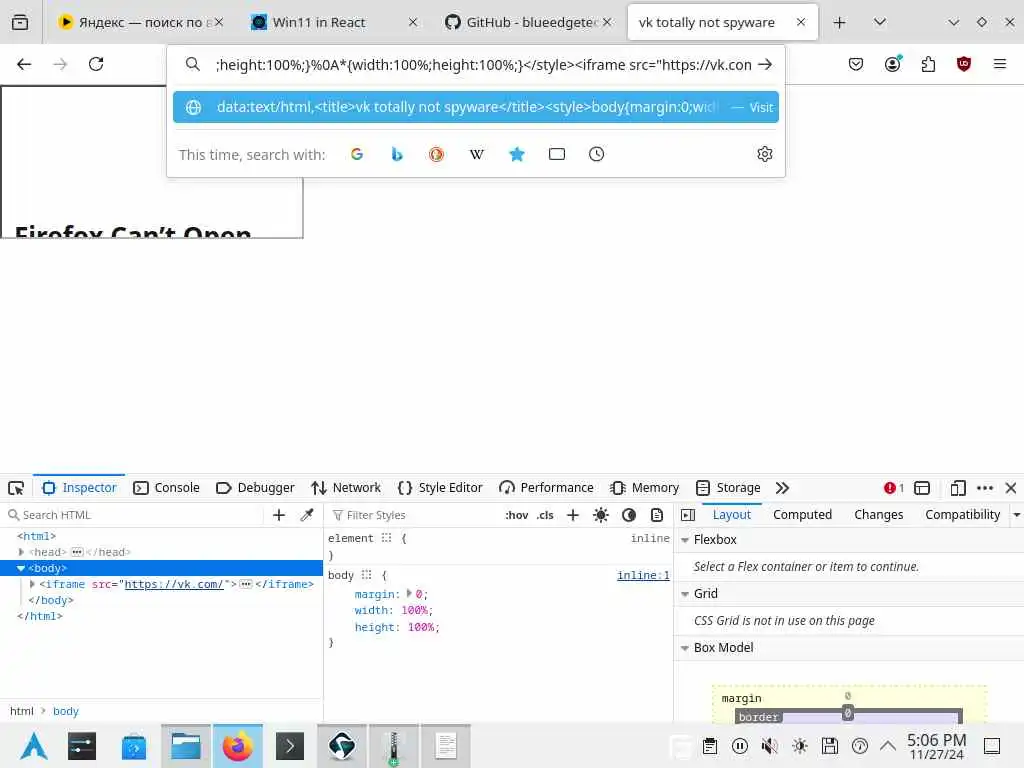
Task: Open the Extensions panel
Action: click(928, 64)
